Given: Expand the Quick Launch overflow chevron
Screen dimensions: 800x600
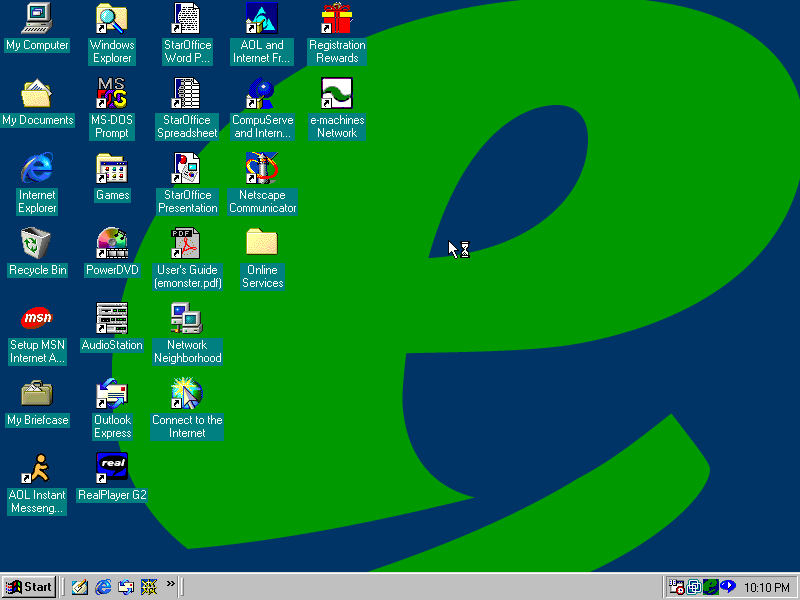Looking at the screenshot, I should pyautogui.click(x=171, y=583).
